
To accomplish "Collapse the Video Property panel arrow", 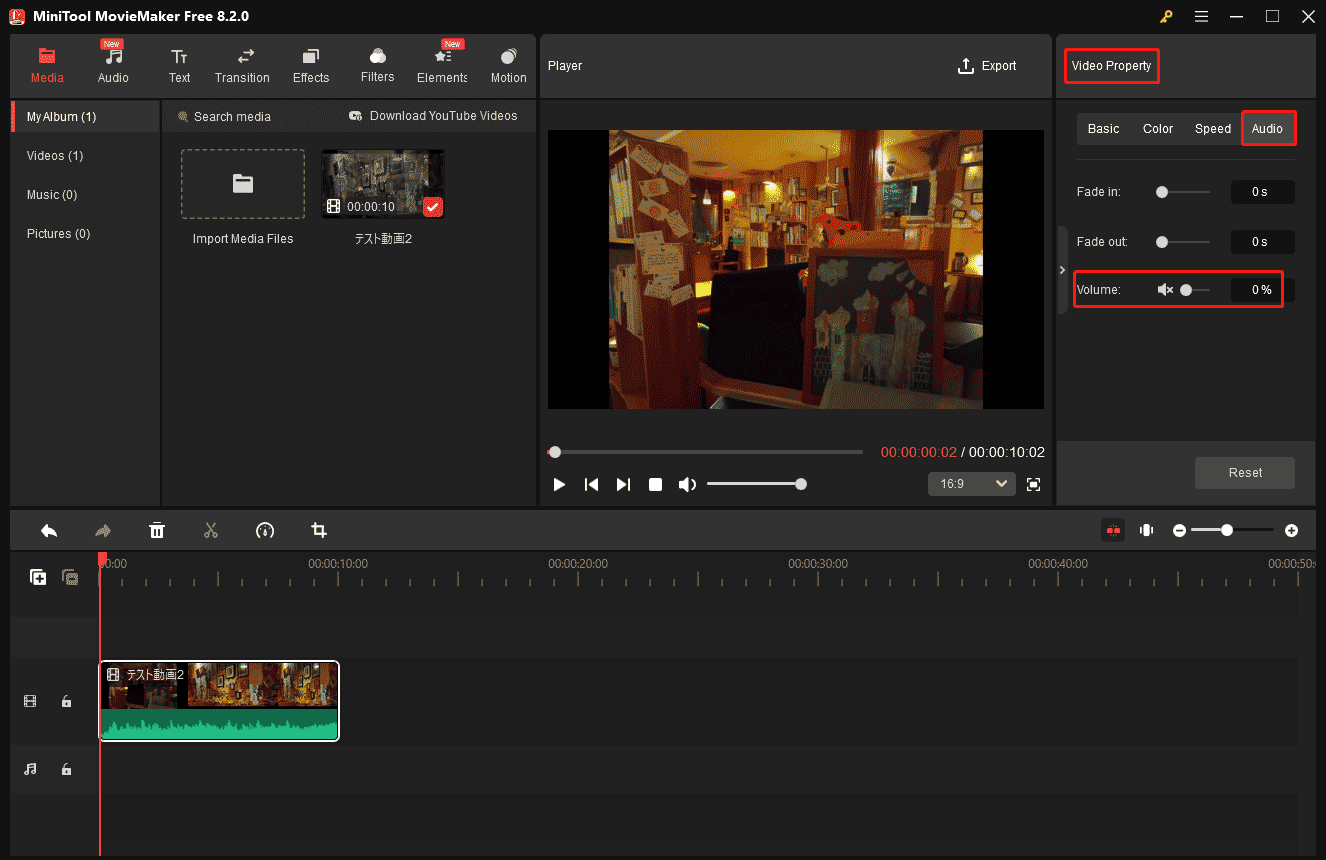I will pos(1062,270).
